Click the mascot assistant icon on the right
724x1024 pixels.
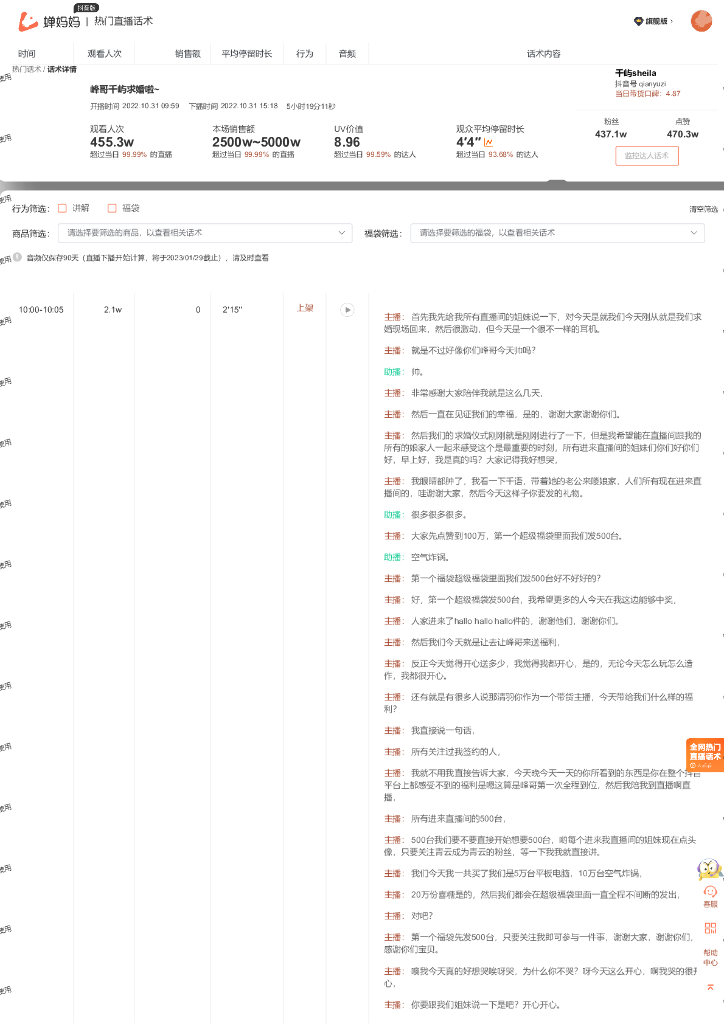pos(710,869)
